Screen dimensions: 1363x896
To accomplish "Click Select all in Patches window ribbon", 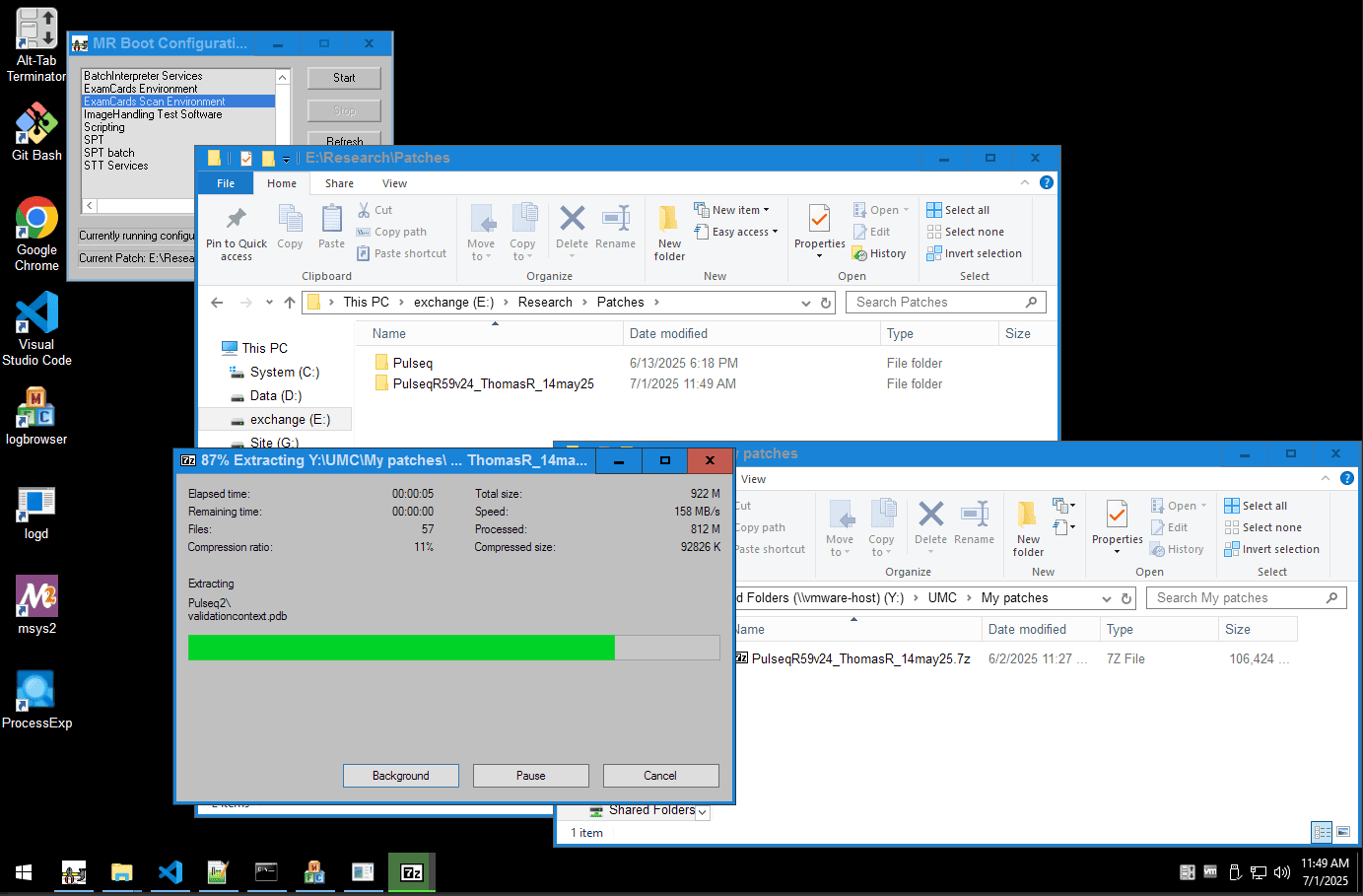I will point(958,210).
